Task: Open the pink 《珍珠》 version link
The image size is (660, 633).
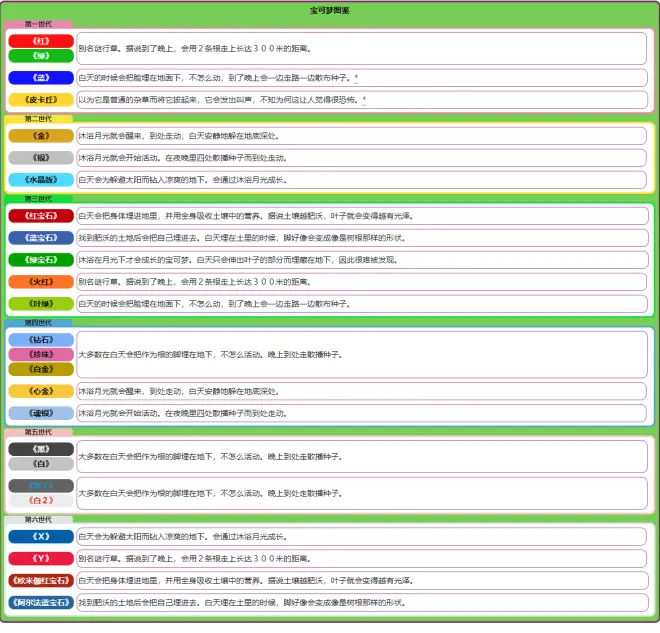Action: click(41, 354)
